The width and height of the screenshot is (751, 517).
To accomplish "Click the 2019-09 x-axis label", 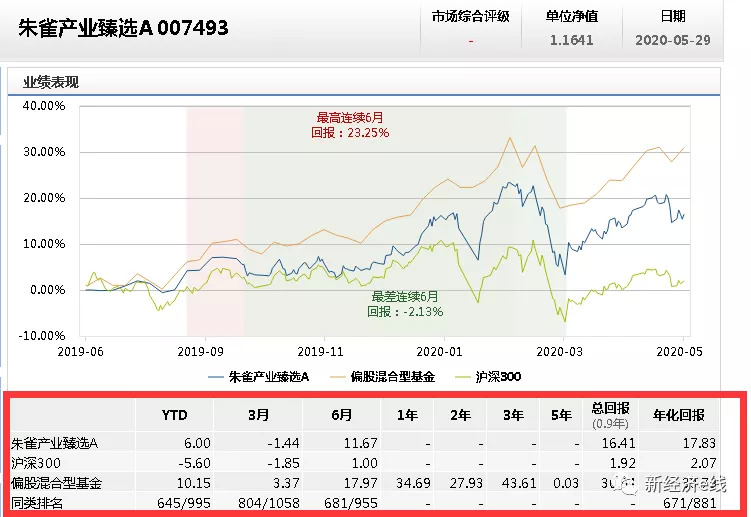I will point(200,352).
